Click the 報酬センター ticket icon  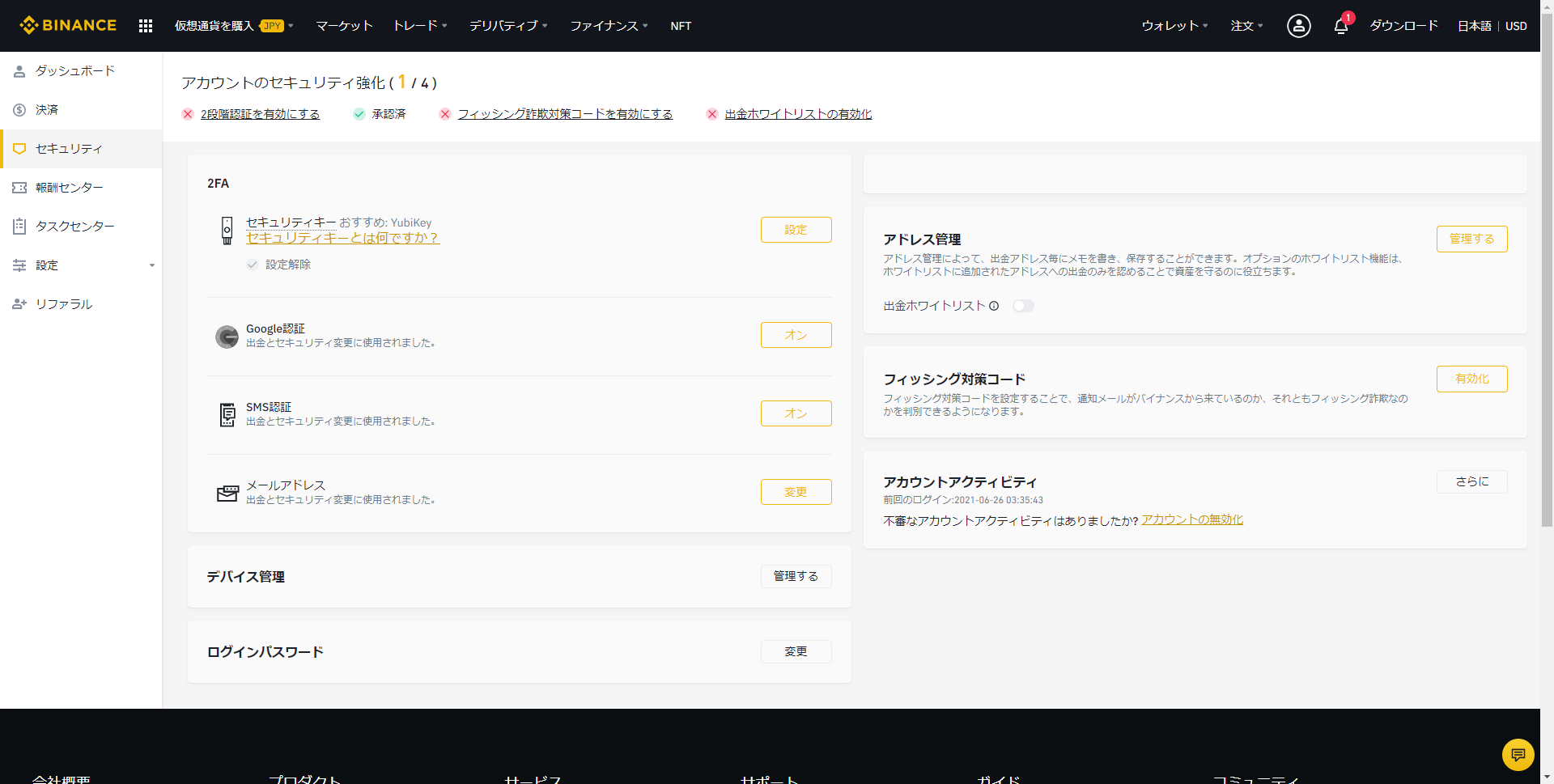tap(19, 188)
